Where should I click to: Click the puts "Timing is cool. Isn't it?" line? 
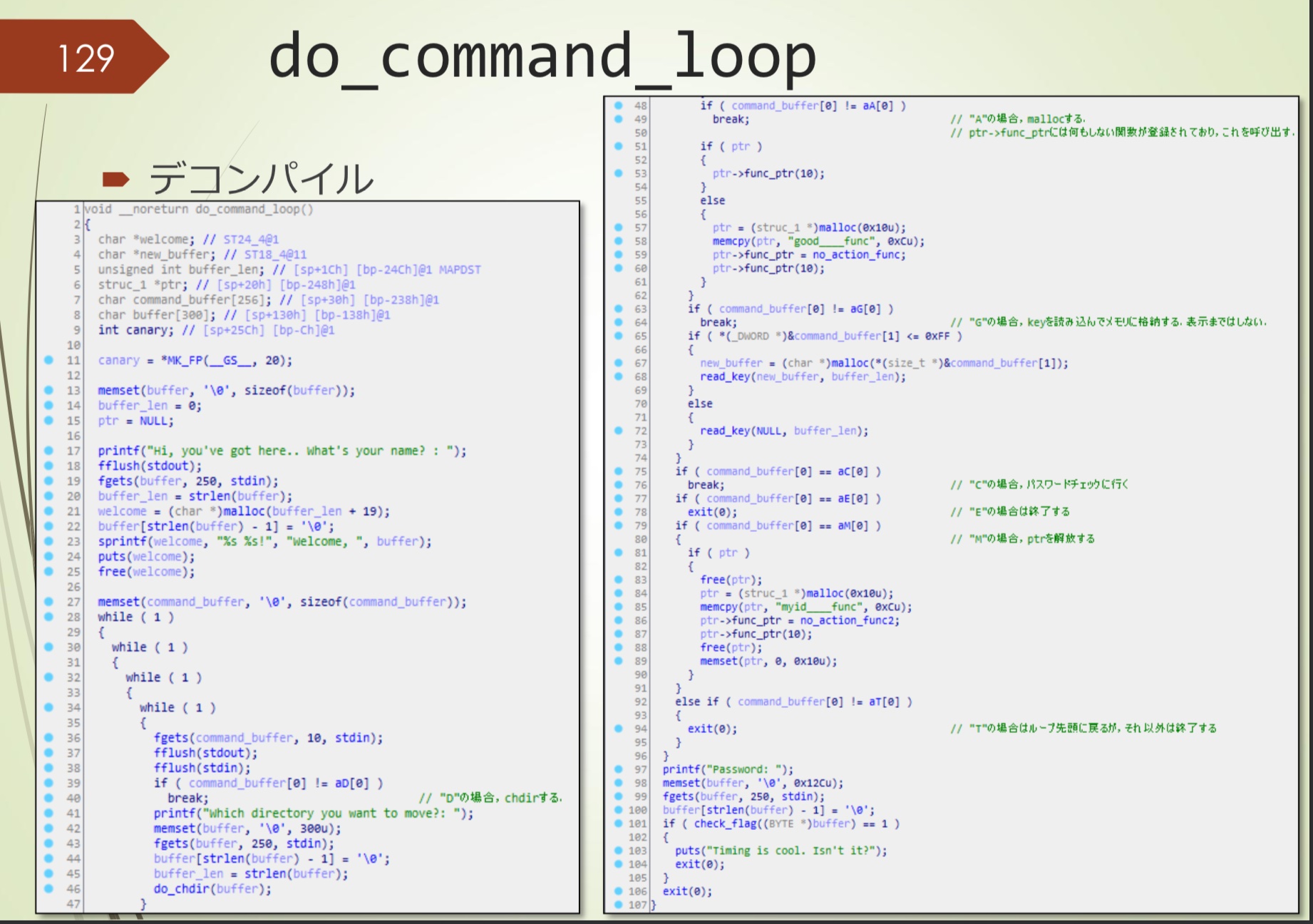[x=781, y=851]
